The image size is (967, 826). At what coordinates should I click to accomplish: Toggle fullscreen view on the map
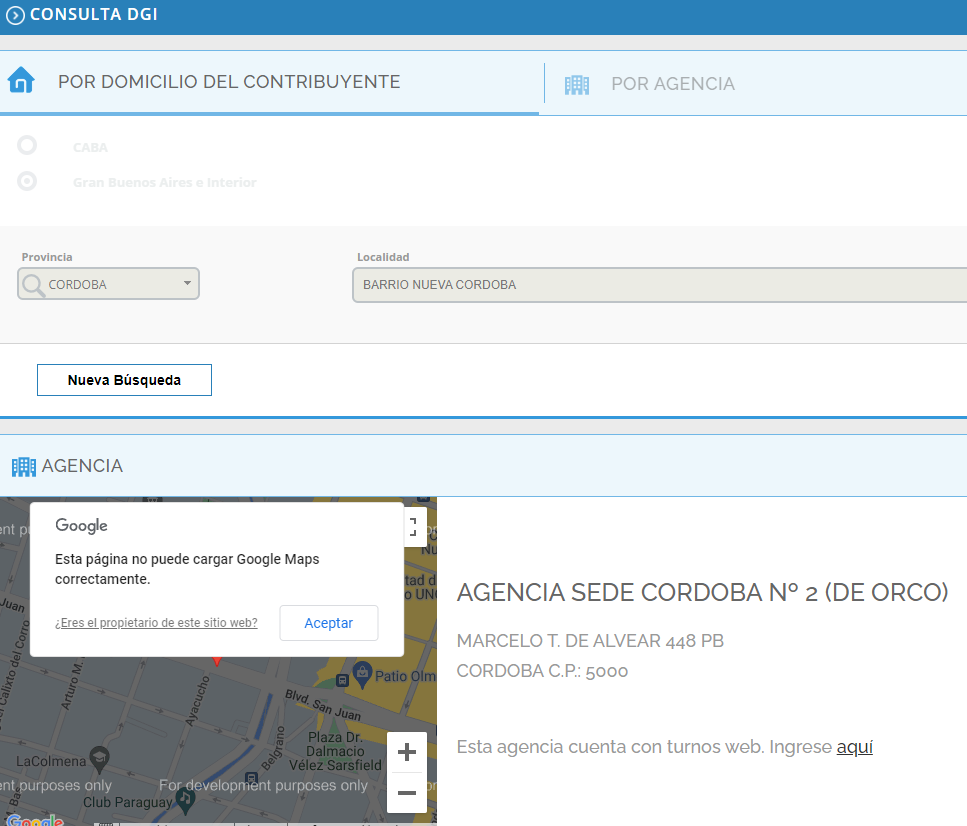click(x=415, y=526)
